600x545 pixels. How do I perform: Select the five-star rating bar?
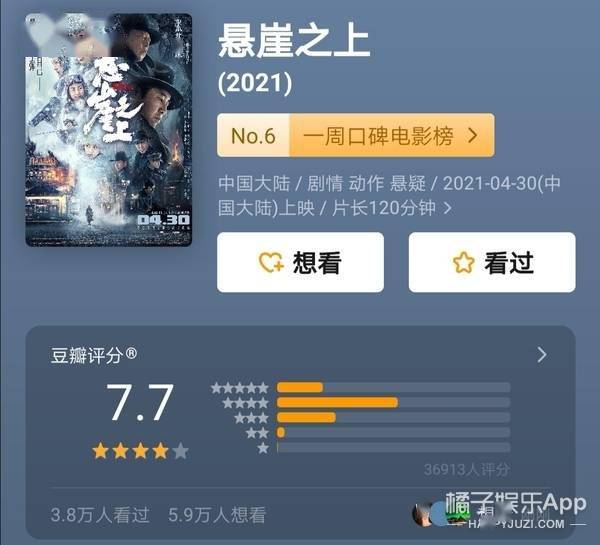pos(393,387)
